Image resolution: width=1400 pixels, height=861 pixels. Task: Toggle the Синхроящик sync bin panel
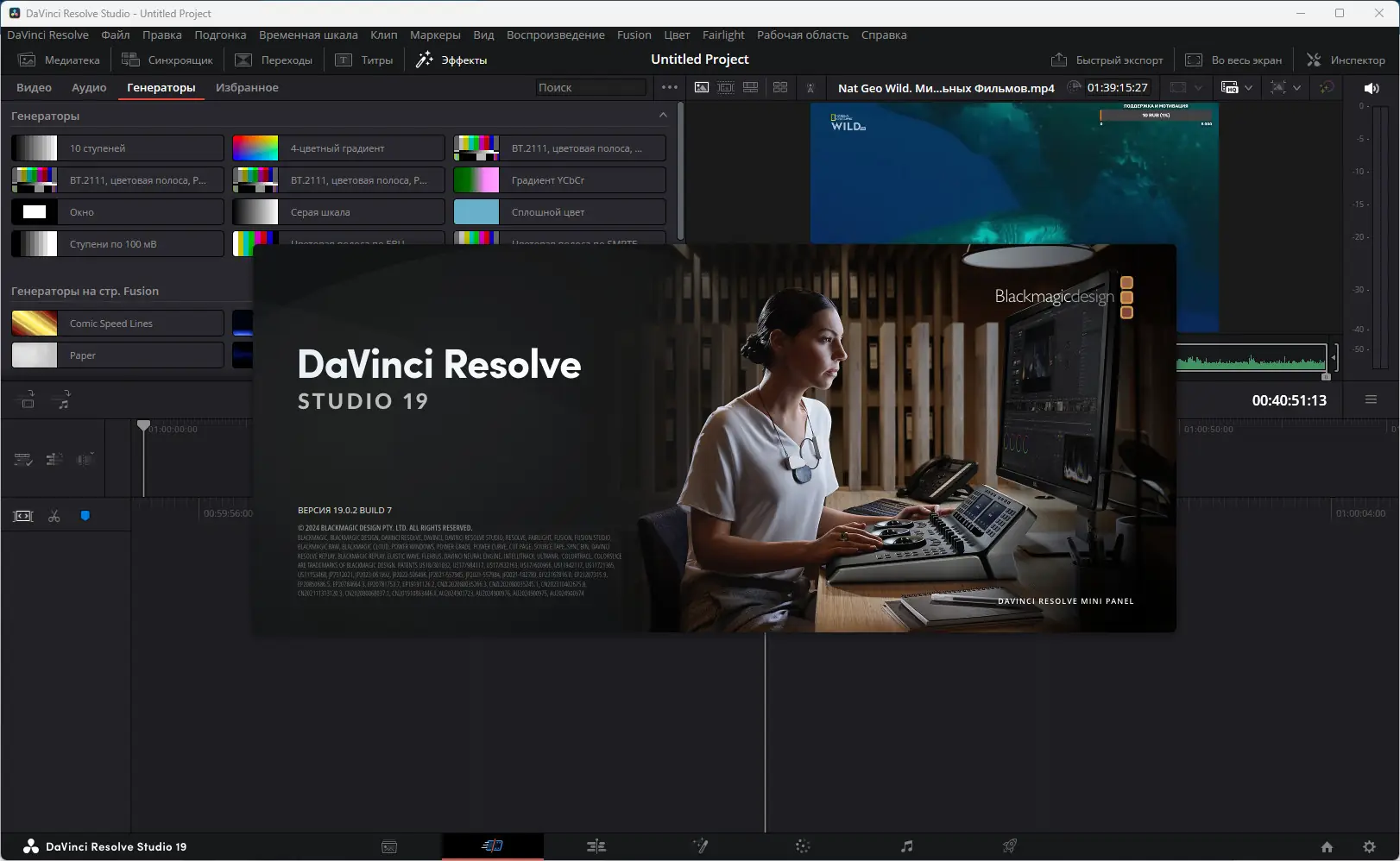pos(167,60)
